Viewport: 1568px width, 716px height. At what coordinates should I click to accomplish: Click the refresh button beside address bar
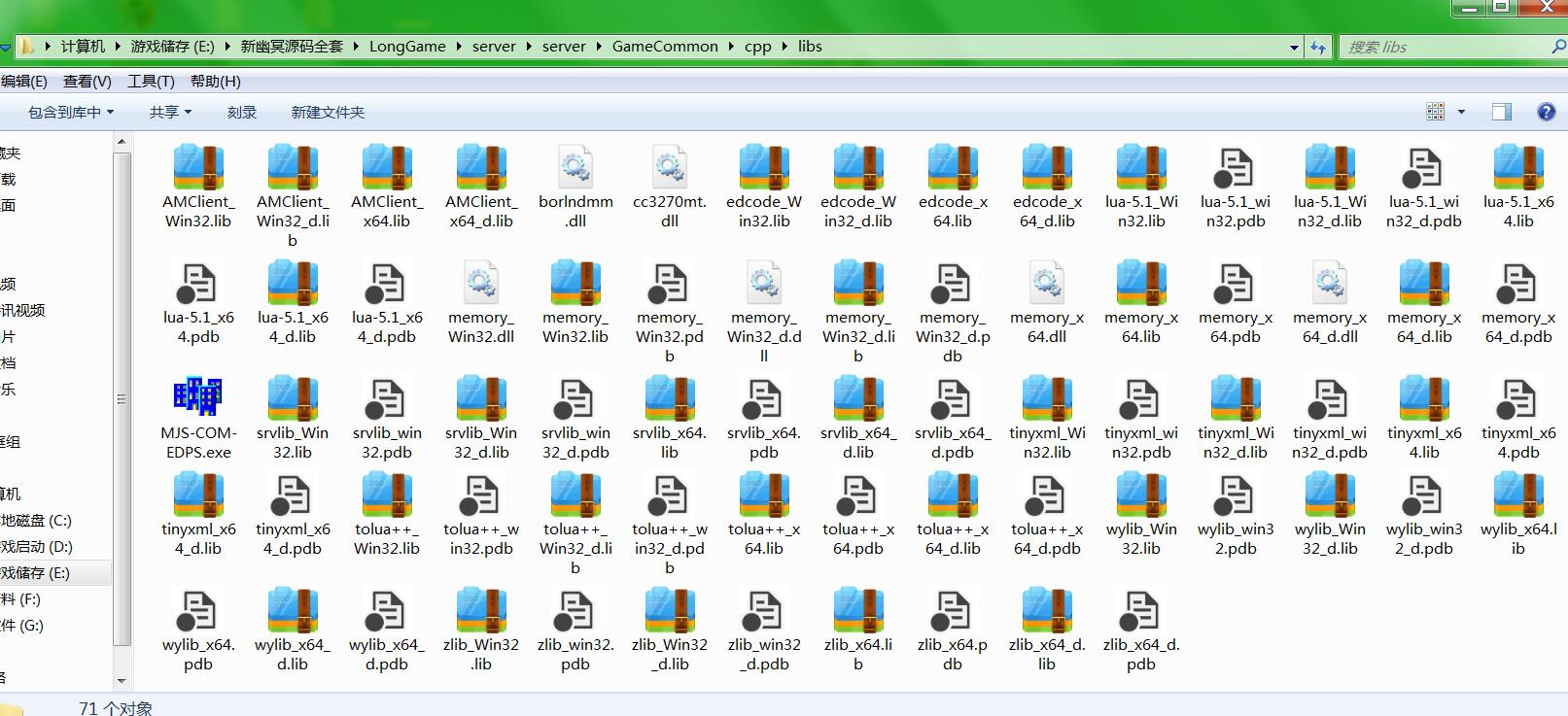coord(1318,47)
